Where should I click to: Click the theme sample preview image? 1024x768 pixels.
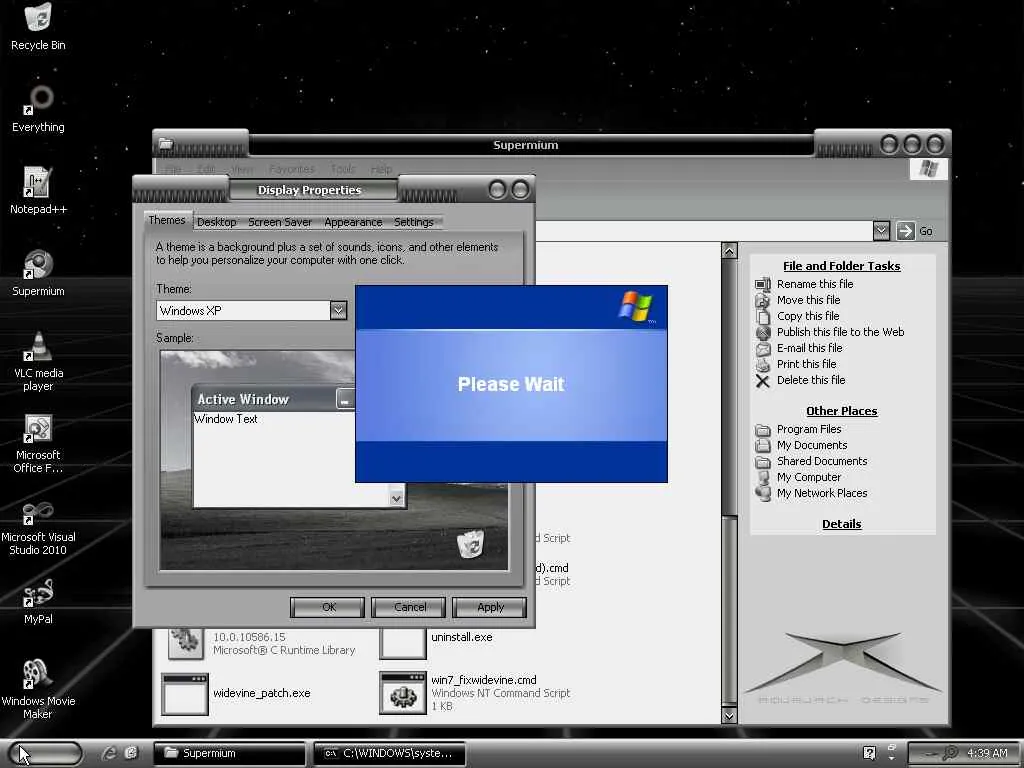[334, 460]
